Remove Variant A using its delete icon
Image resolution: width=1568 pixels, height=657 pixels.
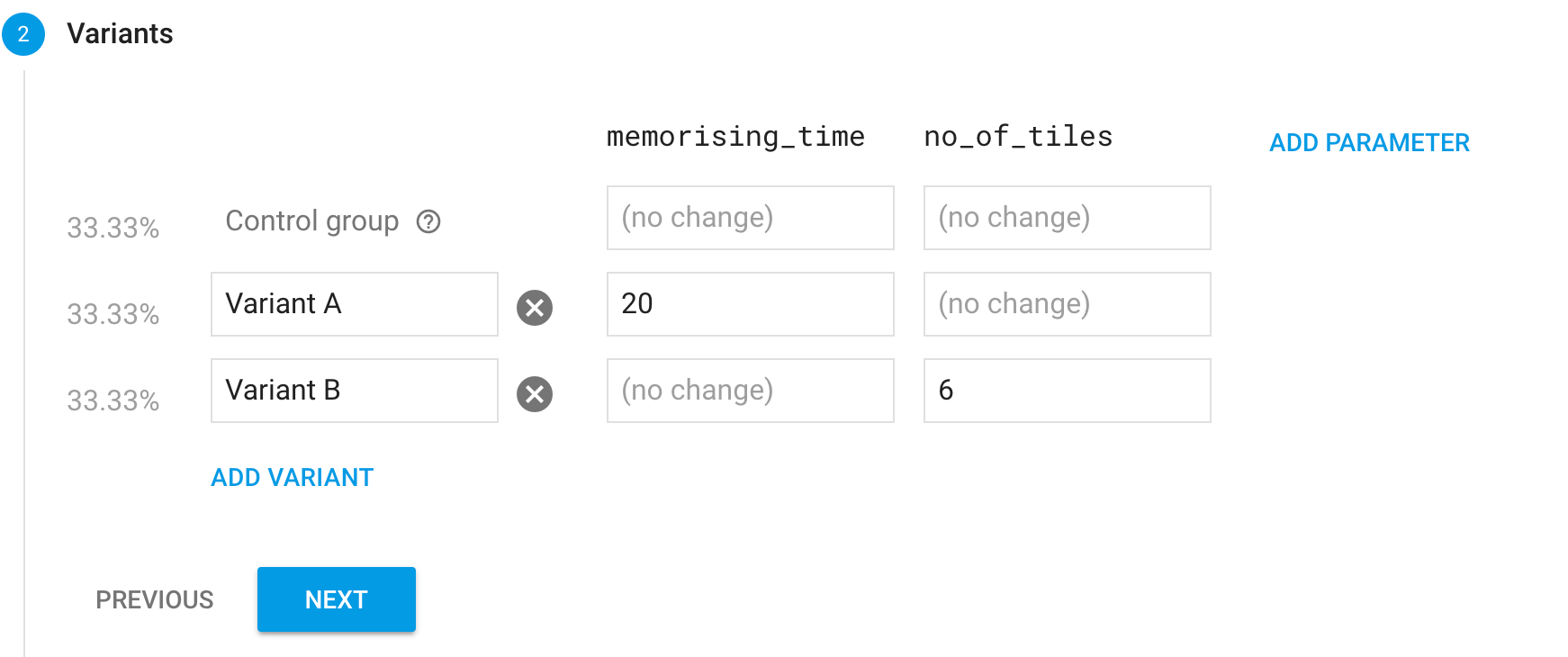pos(534,308)
